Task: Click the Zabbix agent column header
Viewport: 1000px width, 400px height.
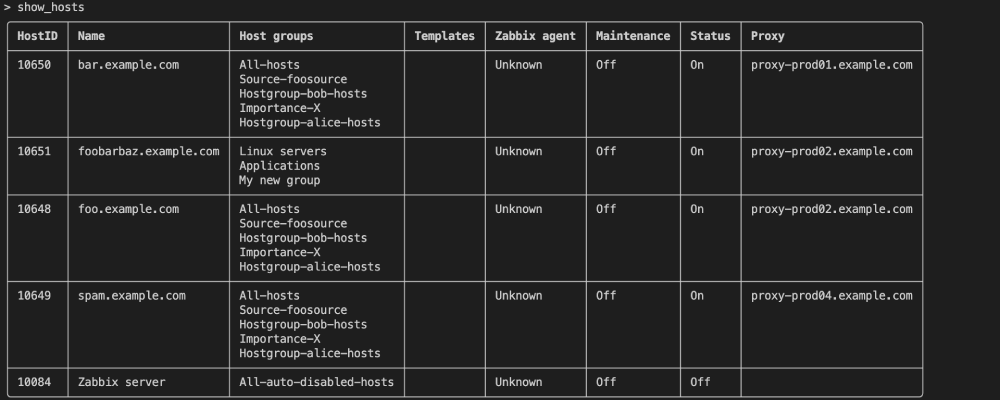Action: point(535,36)
